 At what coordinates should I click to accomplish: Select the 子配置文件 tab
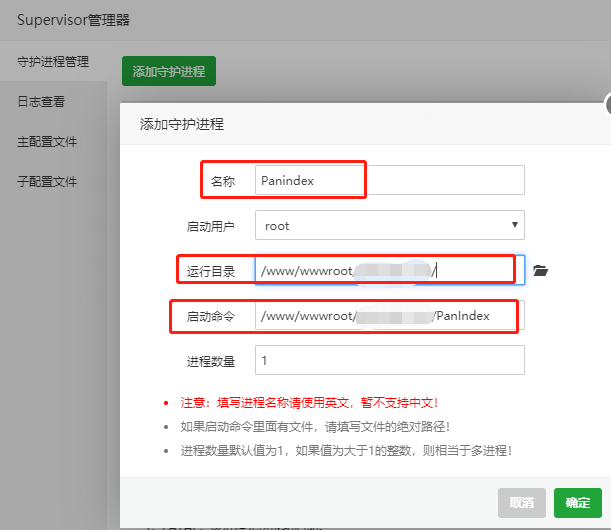pyautogui.click(x=47, y=182)
